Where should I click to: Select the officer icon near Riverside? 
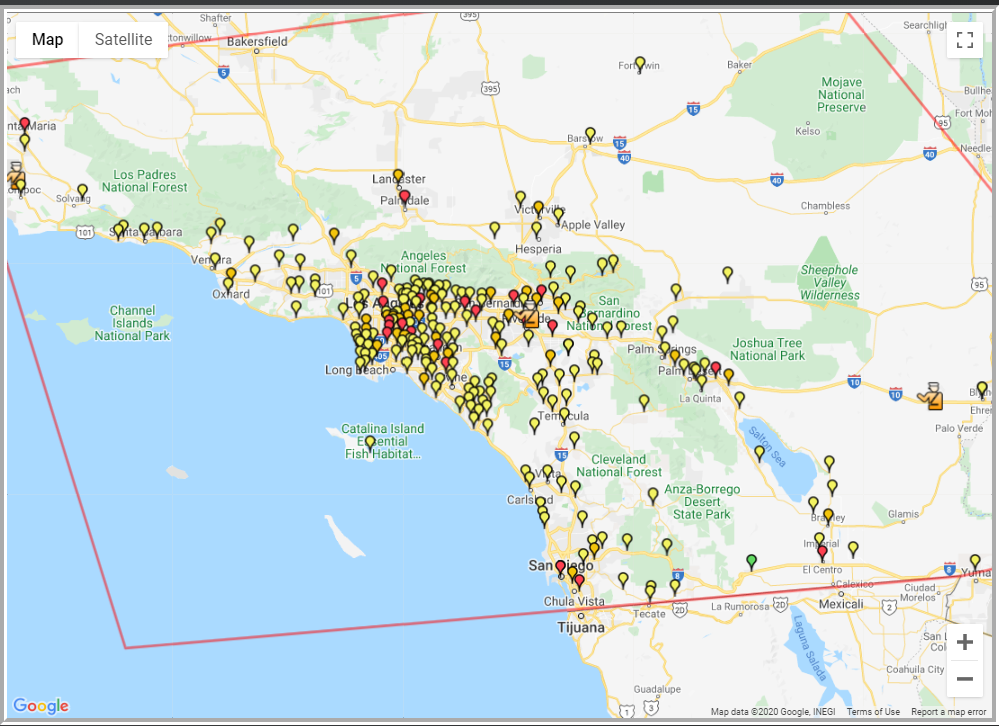click(x=528, y=315)
